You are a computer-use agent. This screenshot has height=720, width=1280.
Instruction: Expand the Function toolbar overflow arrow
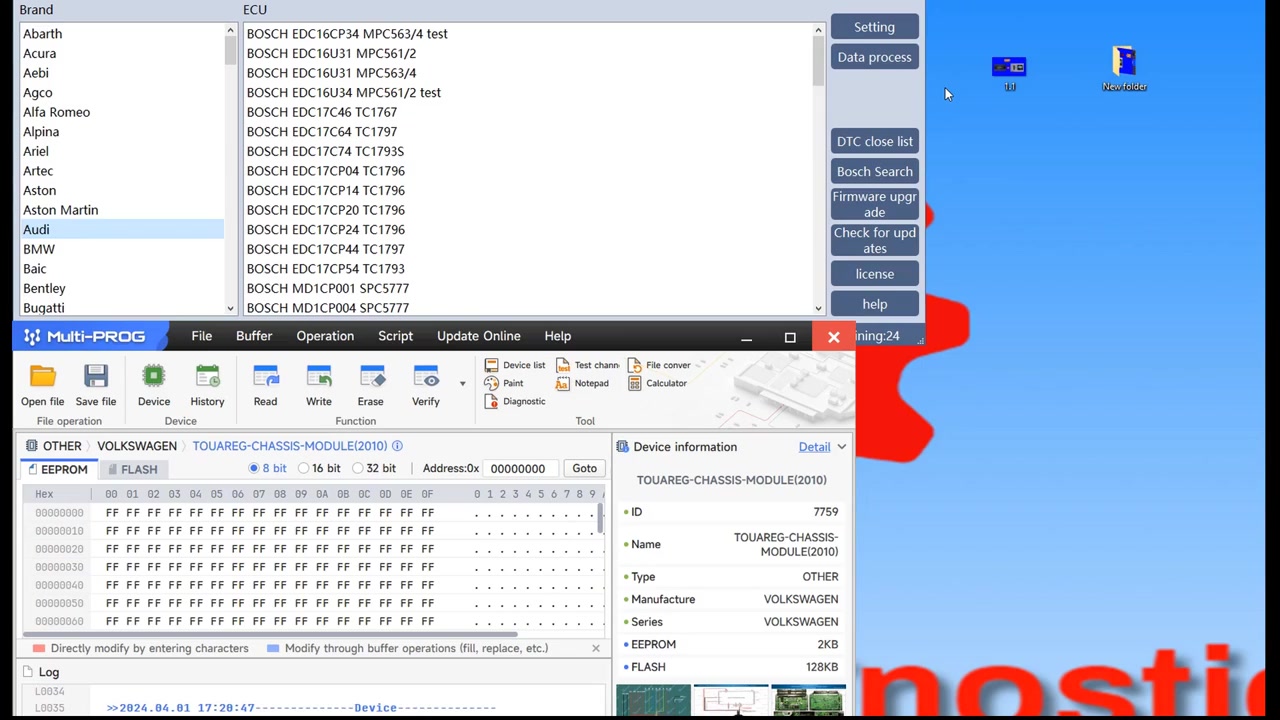[x=462, y=383]
